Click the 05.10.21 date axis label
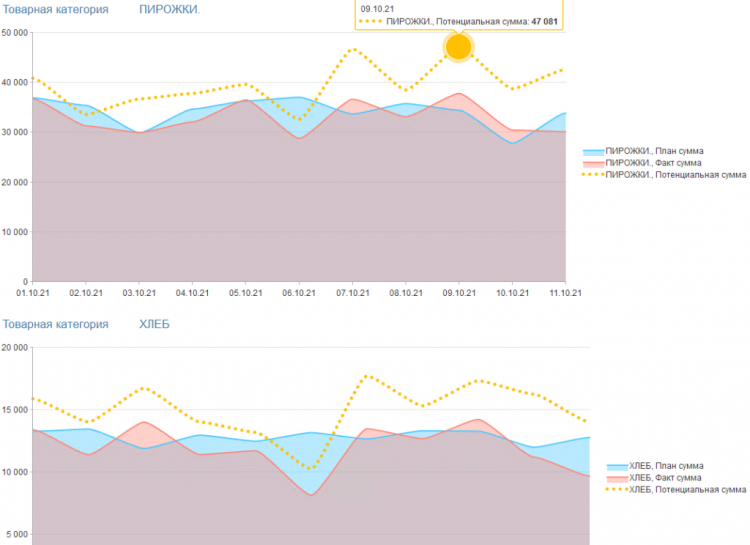This screenshot has height=545, width=750. pos(245,293)
